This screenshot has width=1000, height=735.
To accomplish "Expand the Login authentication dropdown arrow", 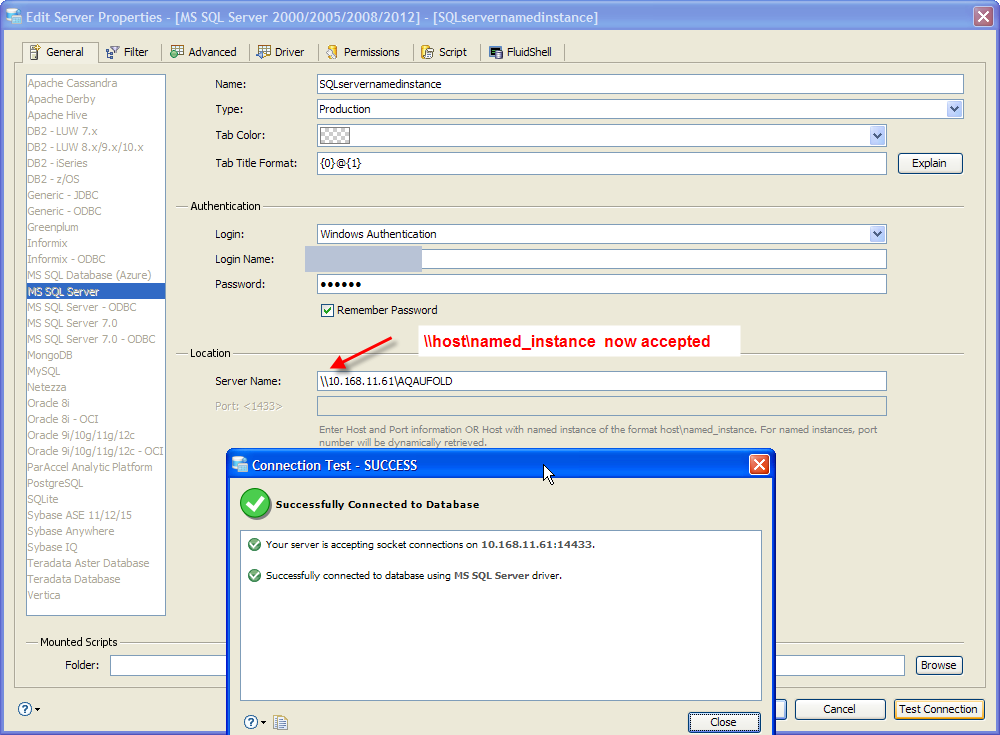I will pyautogui.click(x=878, y=234).
